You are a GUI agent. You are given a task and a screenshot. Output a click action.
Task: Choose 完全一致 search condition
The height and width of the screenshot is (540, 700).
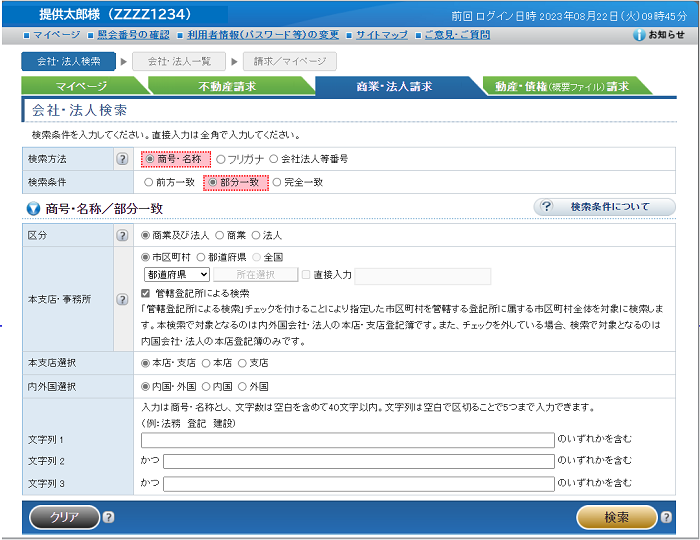point(277,182)
